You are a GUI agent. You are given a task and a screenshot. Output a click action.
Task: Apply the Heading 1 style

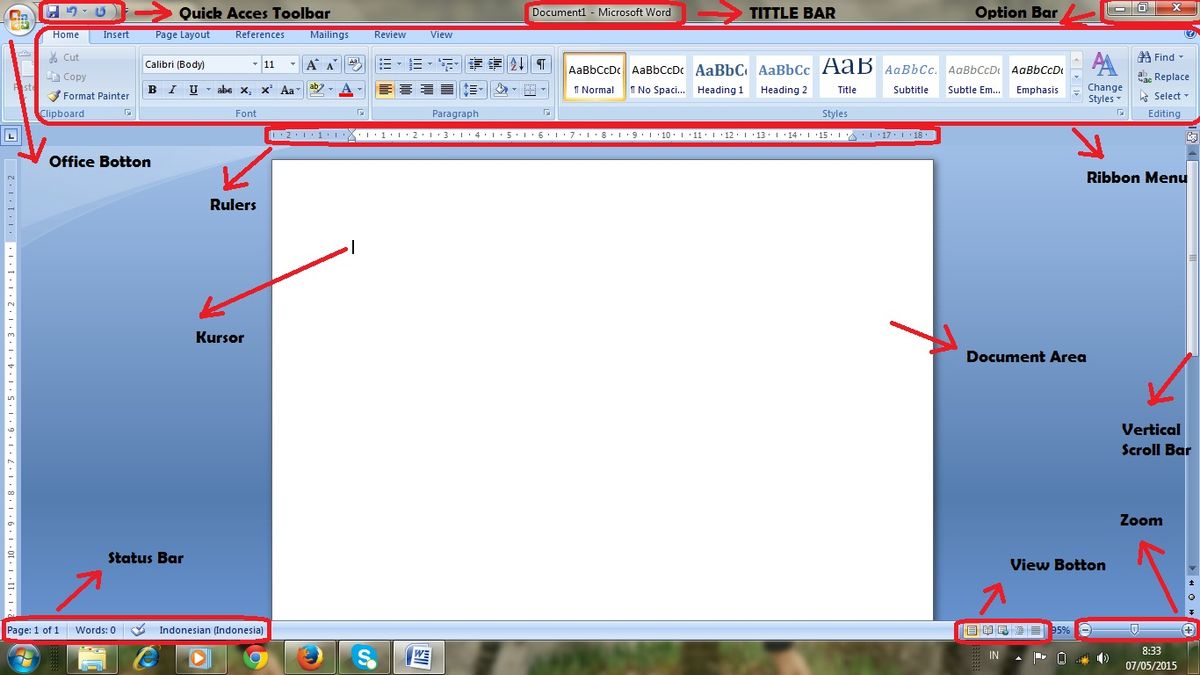(721, 77)
